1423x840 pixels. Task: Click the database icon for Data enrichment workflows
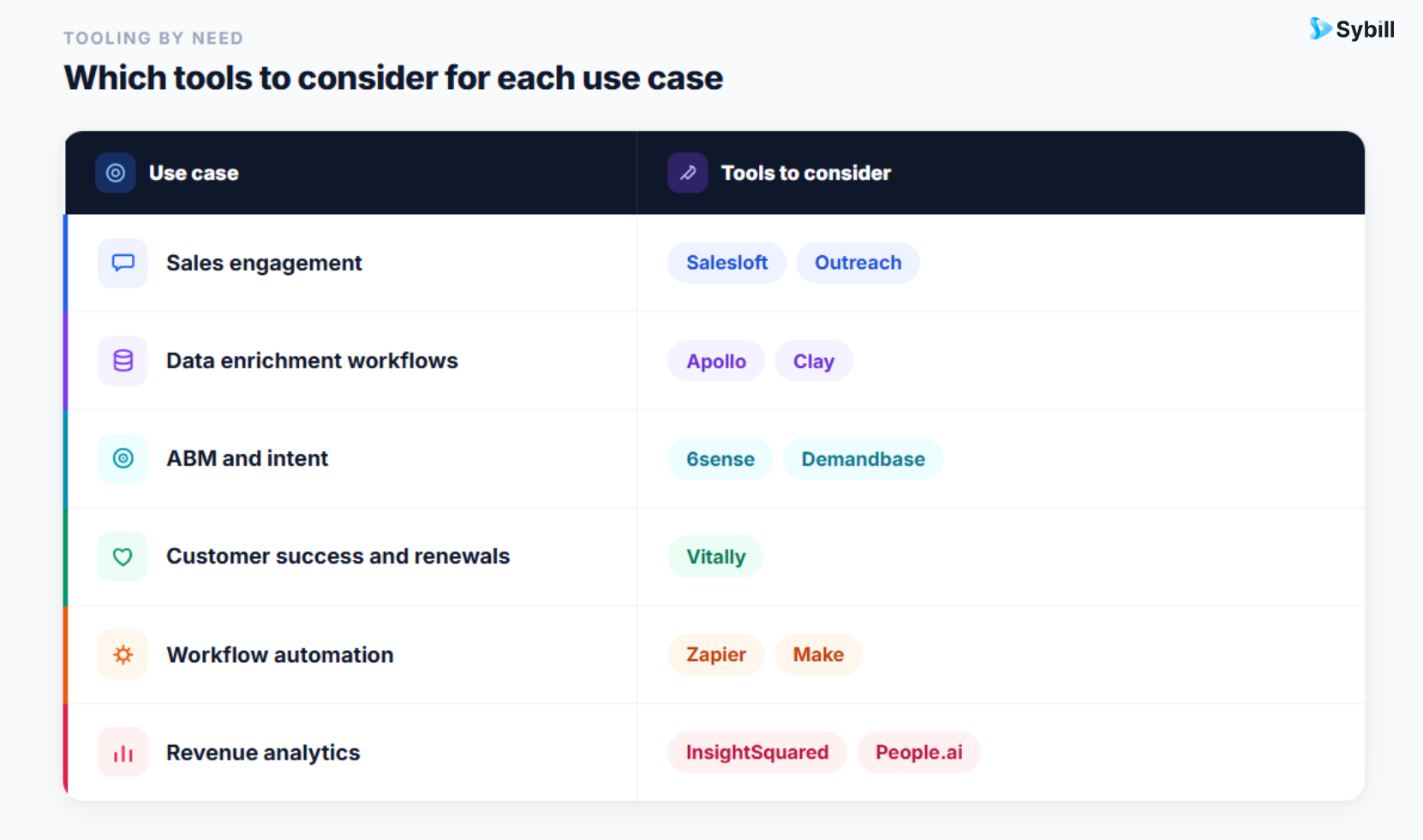coord(123,360)
